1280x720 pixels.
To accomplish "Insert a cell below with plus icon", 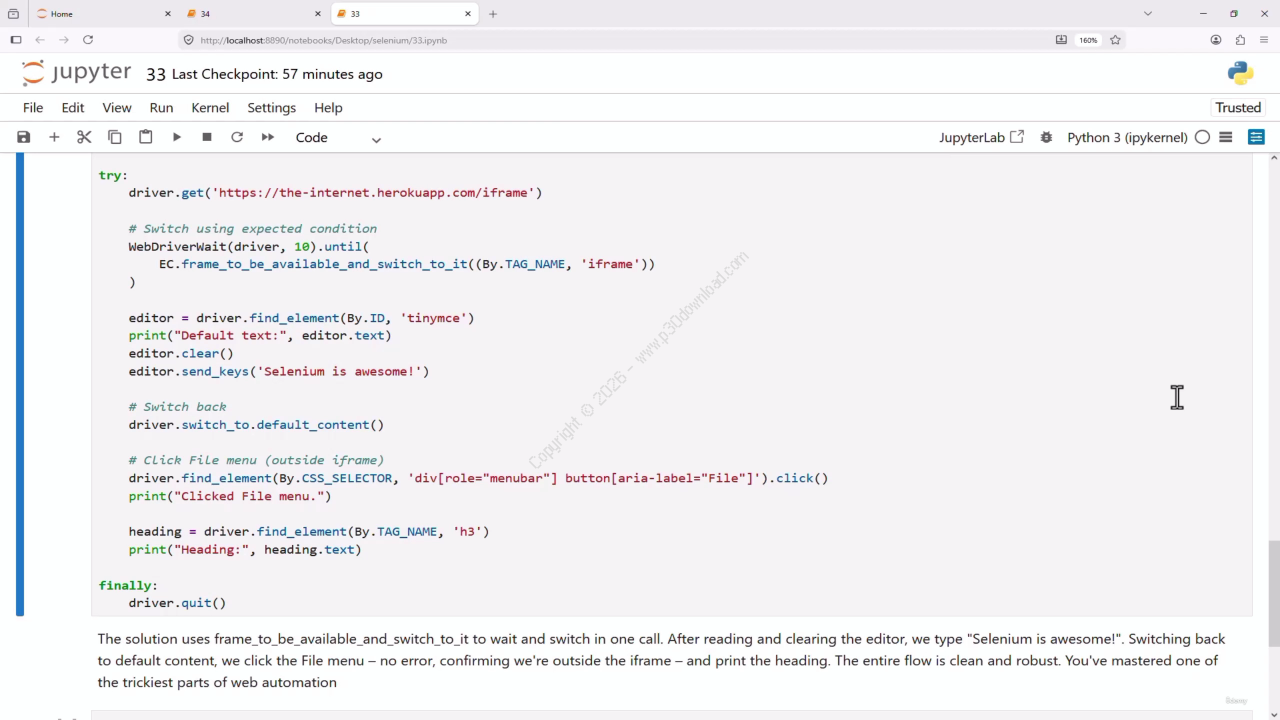I will click(54, 137).
